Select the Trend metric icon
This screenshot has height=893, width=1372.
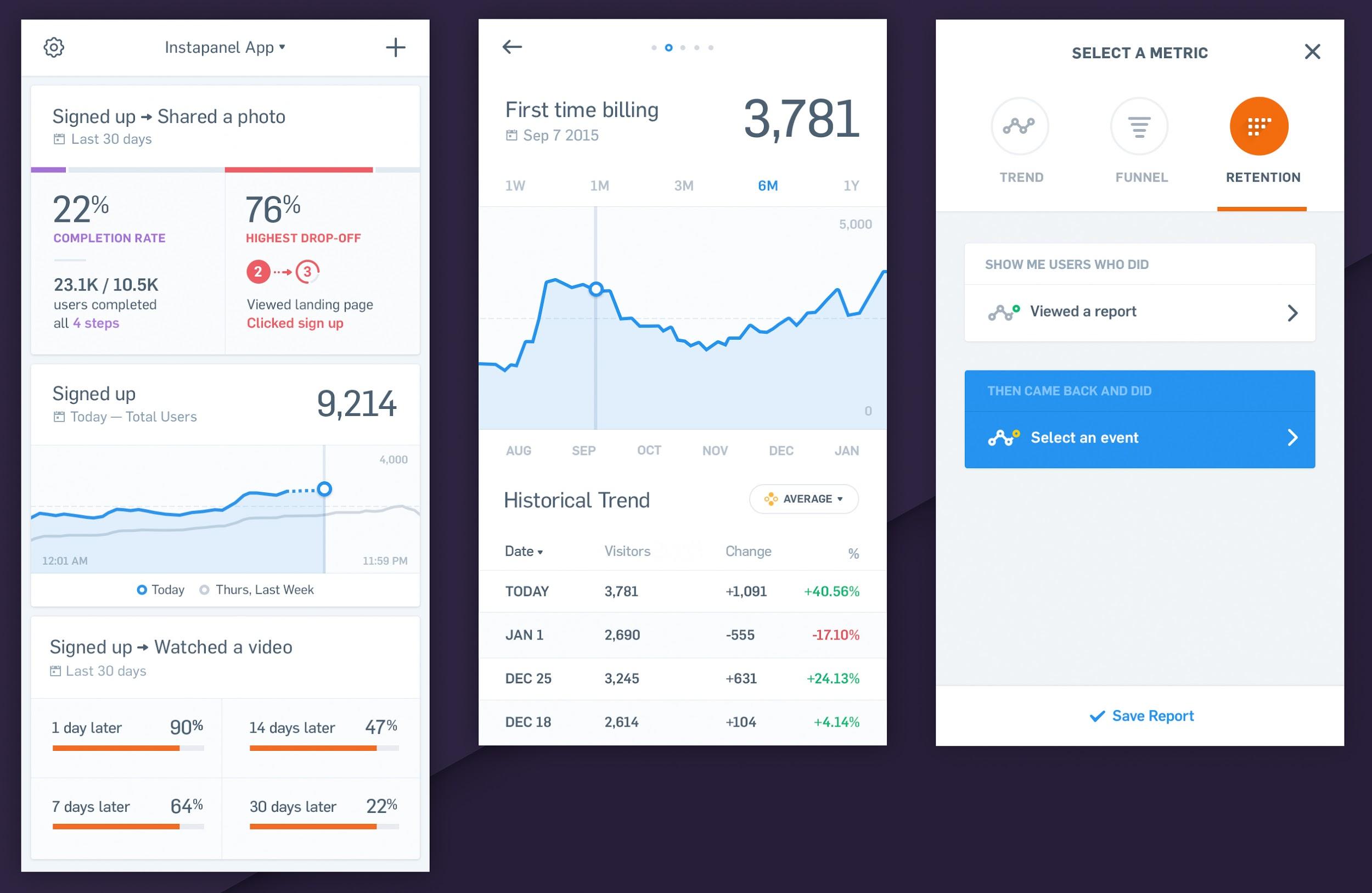1020,125
